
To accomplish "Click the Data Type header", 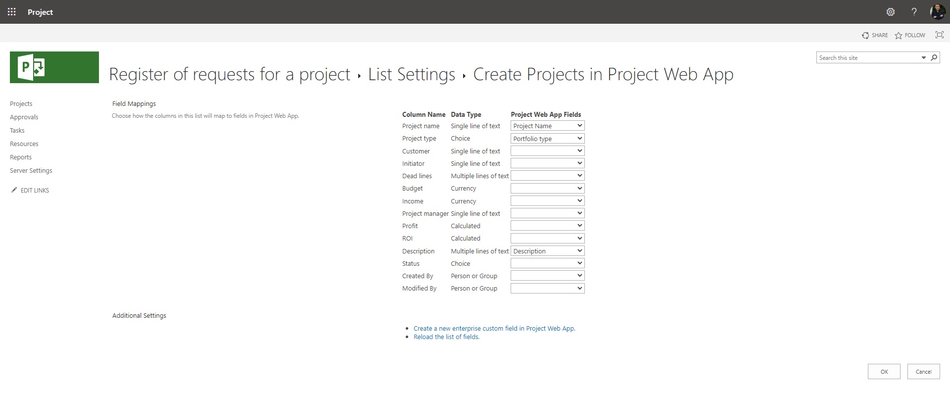I will [466, 114].
